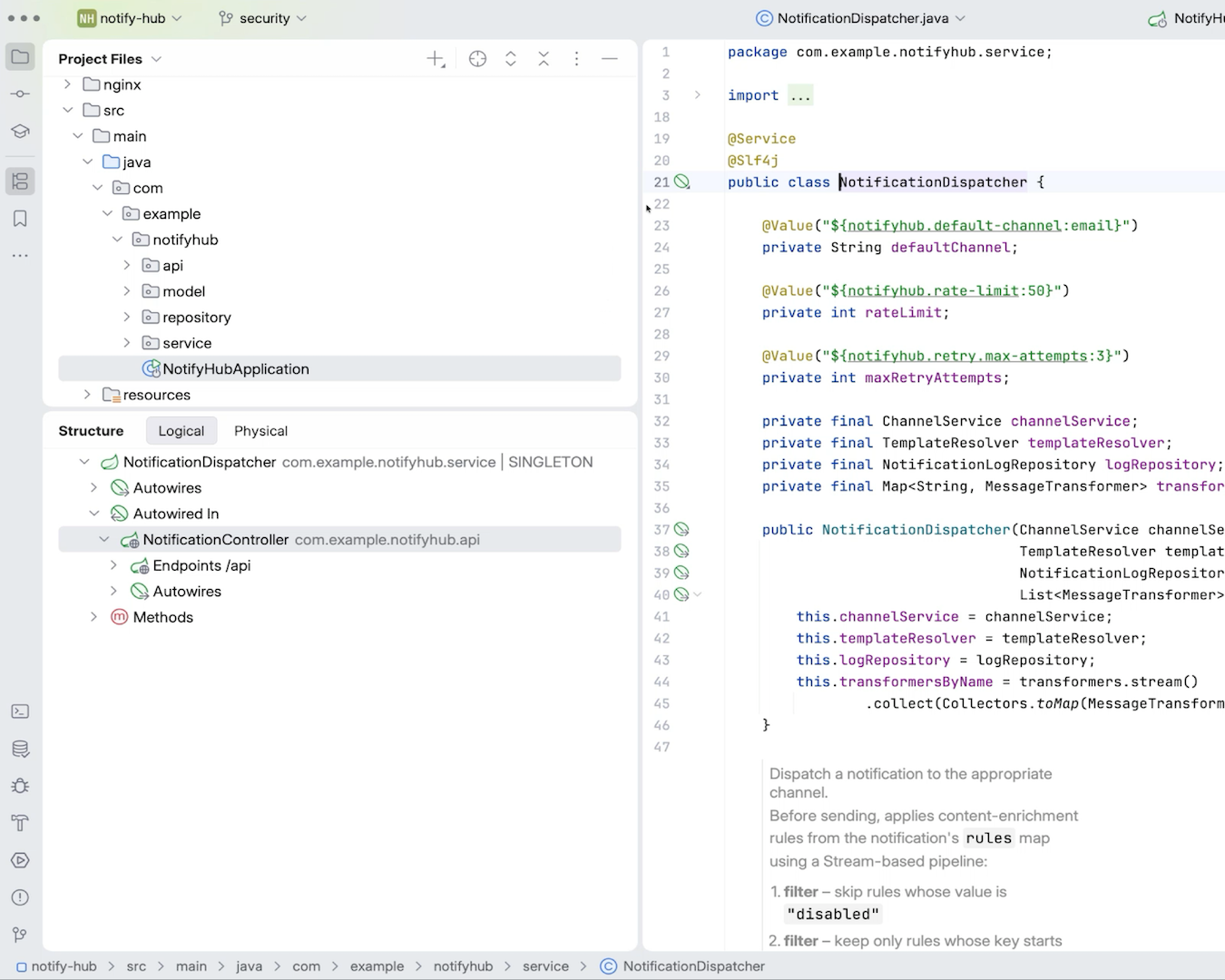The image size is (1225, 980).
Task: Open the Build hammer icon in sidebar
Action: 20,823
